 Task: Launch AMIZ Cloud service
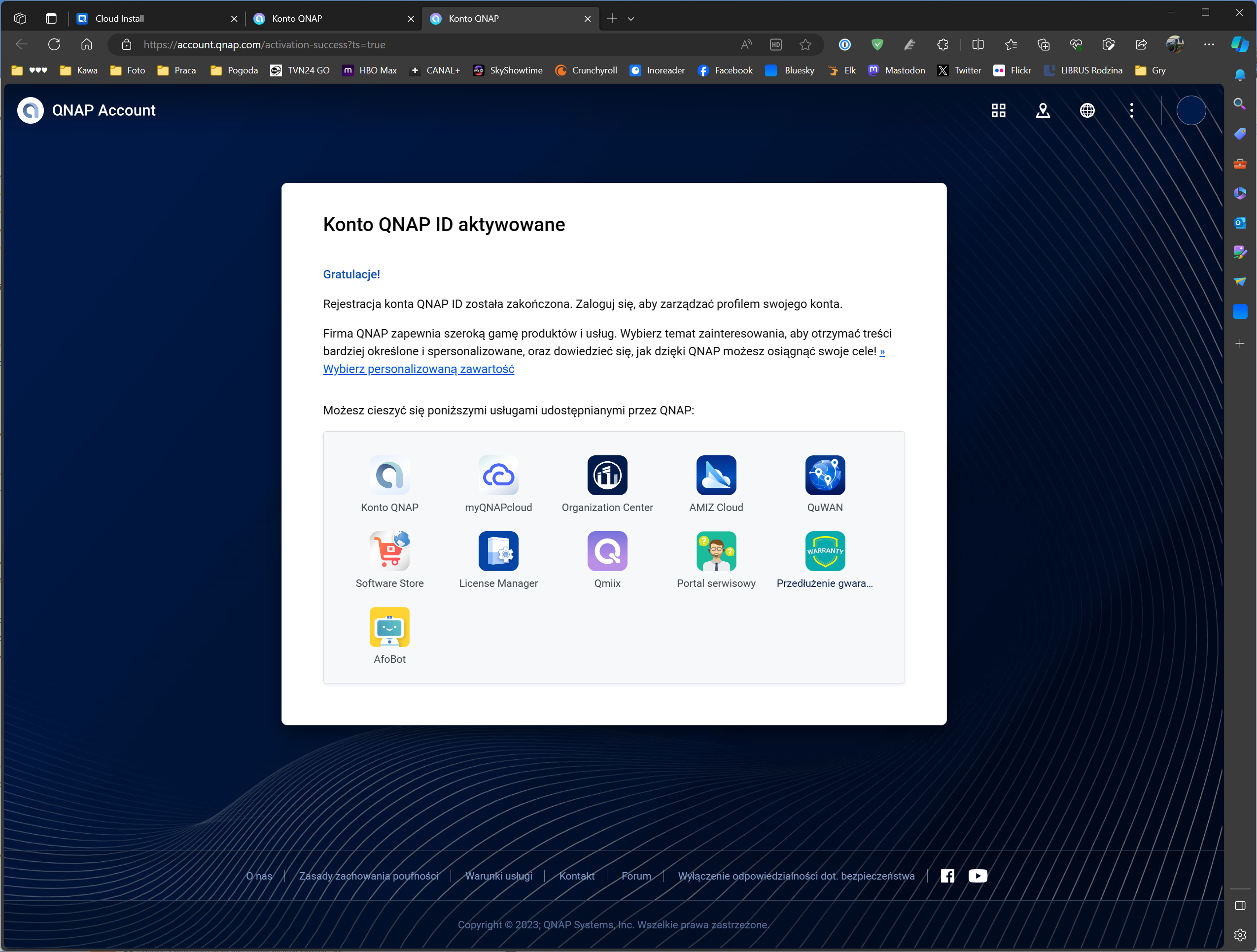(716, 475)
